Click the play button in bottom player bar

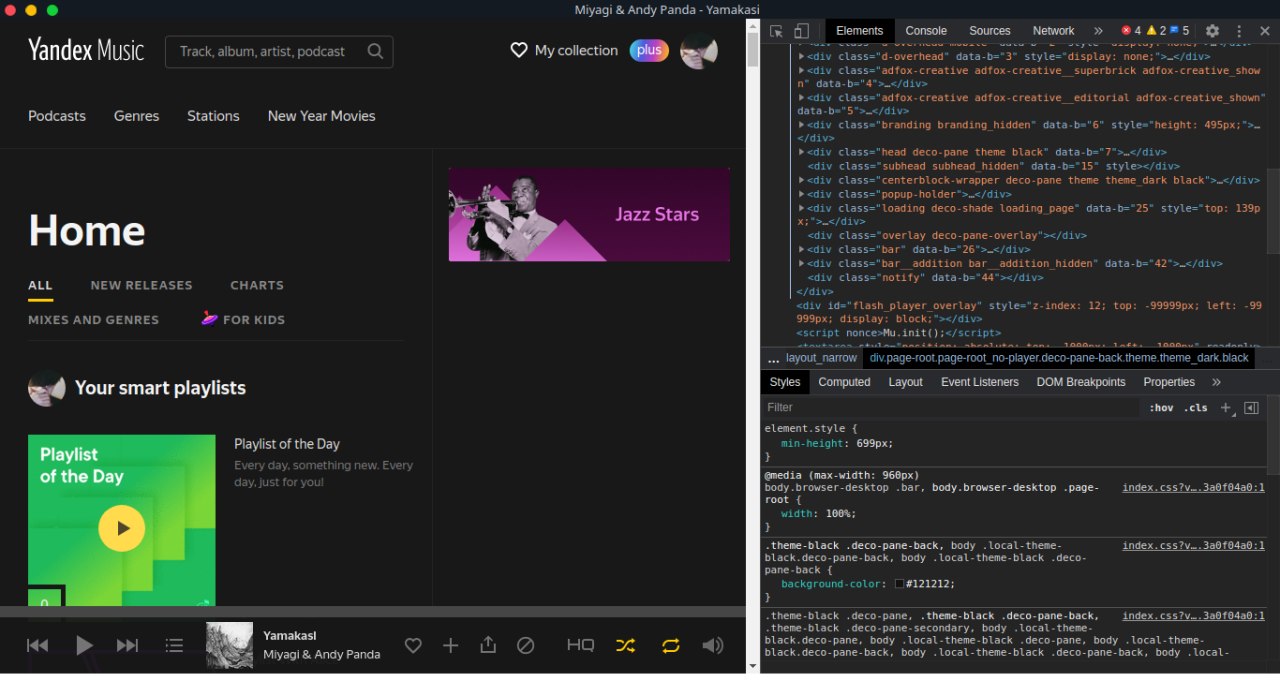click(85, 646)
